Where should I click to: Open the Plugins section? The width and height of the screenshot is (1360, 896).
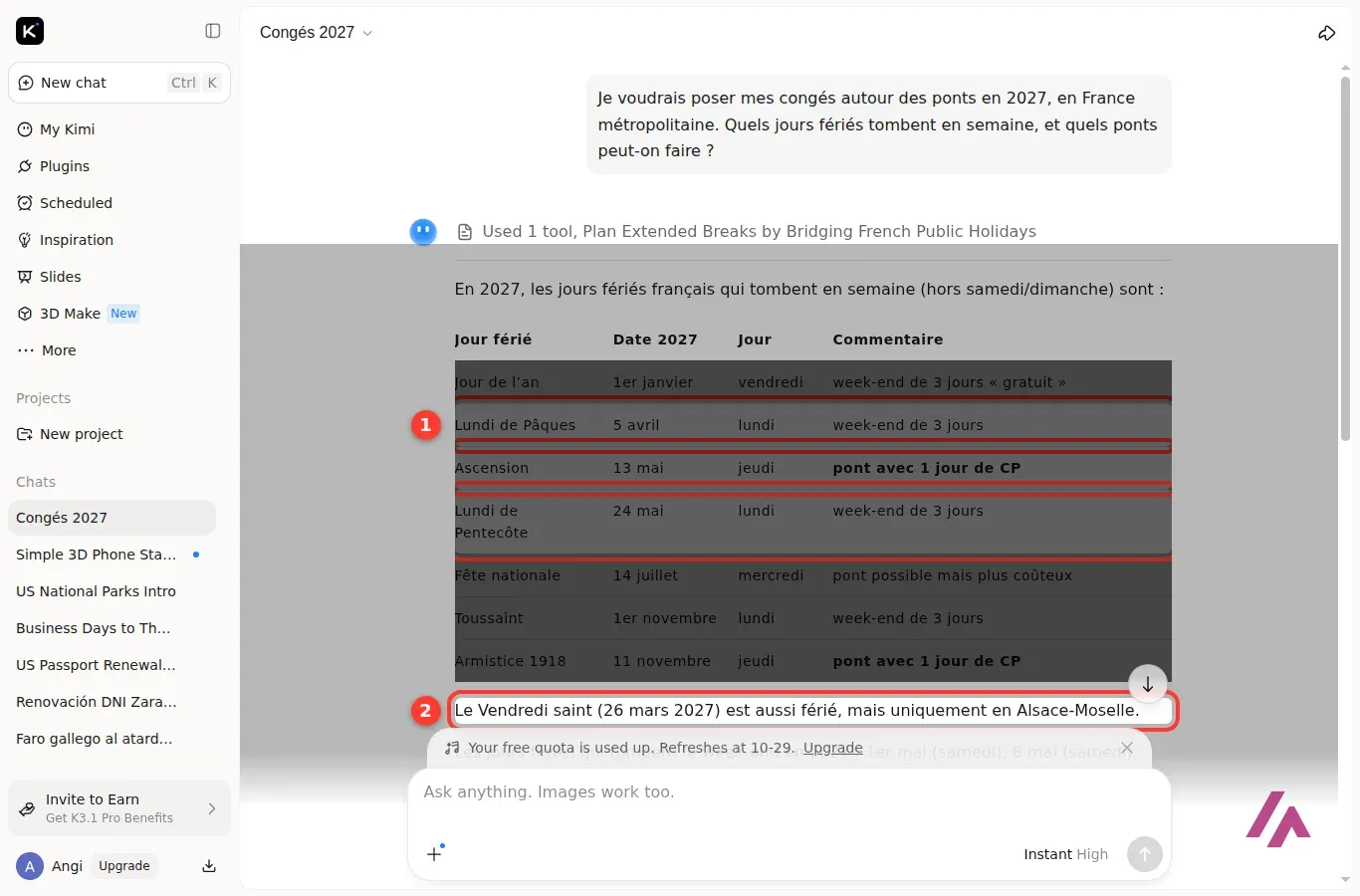pyautogui.click(x=119, y=166)
